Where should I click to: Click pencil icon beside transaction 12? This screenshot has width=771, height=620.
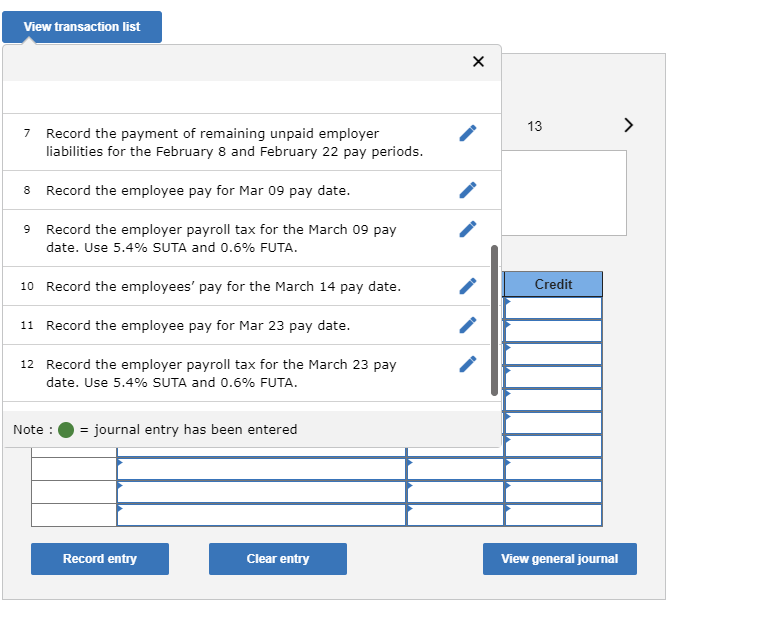[467, 364]
